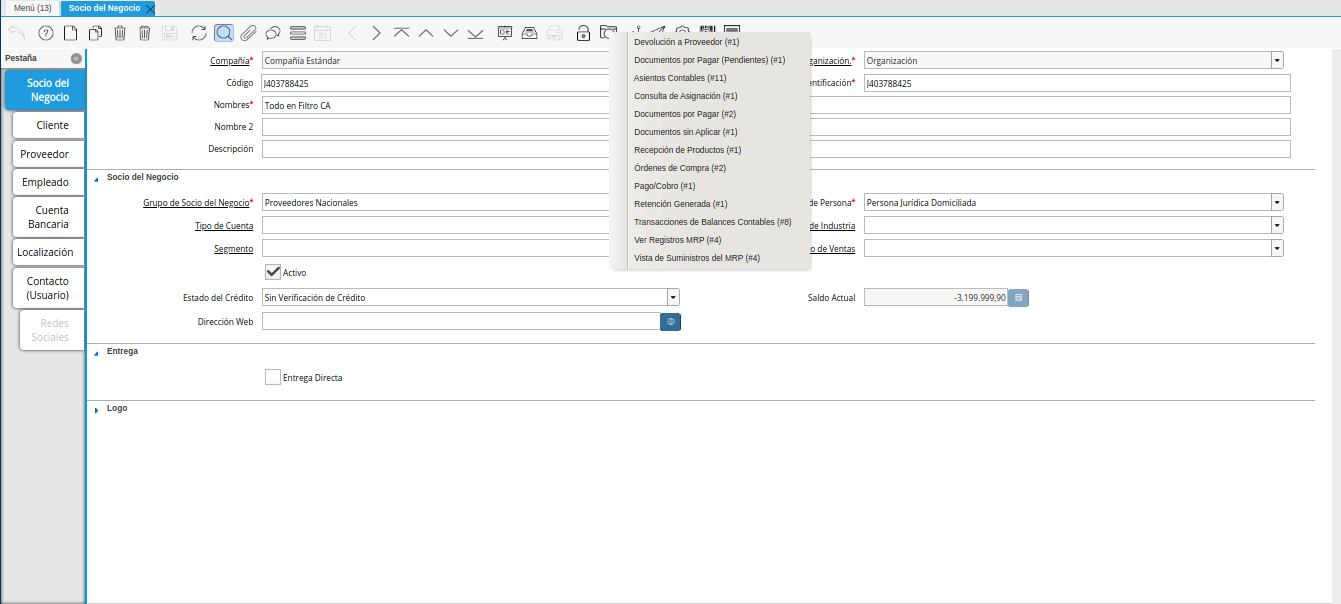The image size is (1341, 604).
Task: Open attachments with the paperclip icon
Action: point(248,33)
